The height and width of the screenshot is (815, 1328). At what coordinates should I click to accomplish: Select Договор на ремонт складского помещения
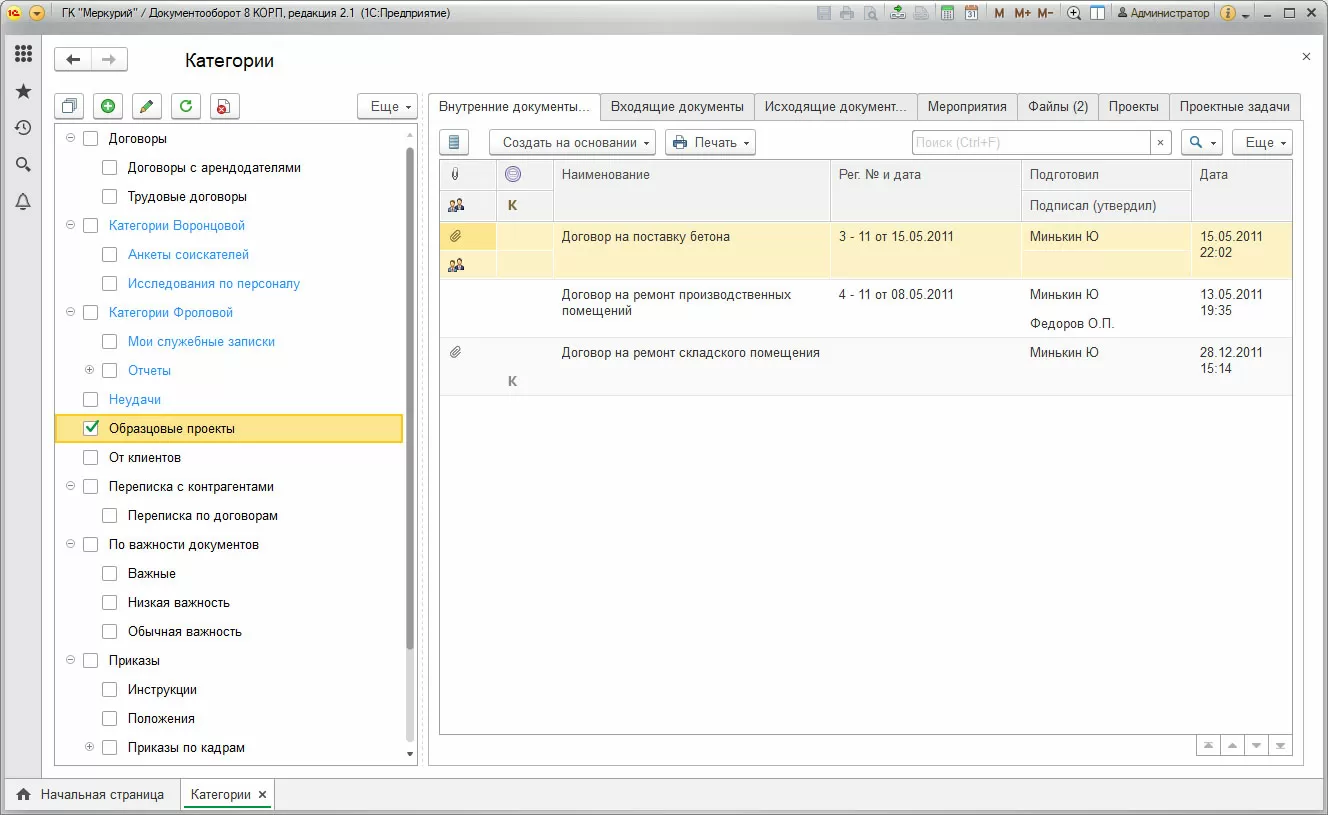(691, 353)
